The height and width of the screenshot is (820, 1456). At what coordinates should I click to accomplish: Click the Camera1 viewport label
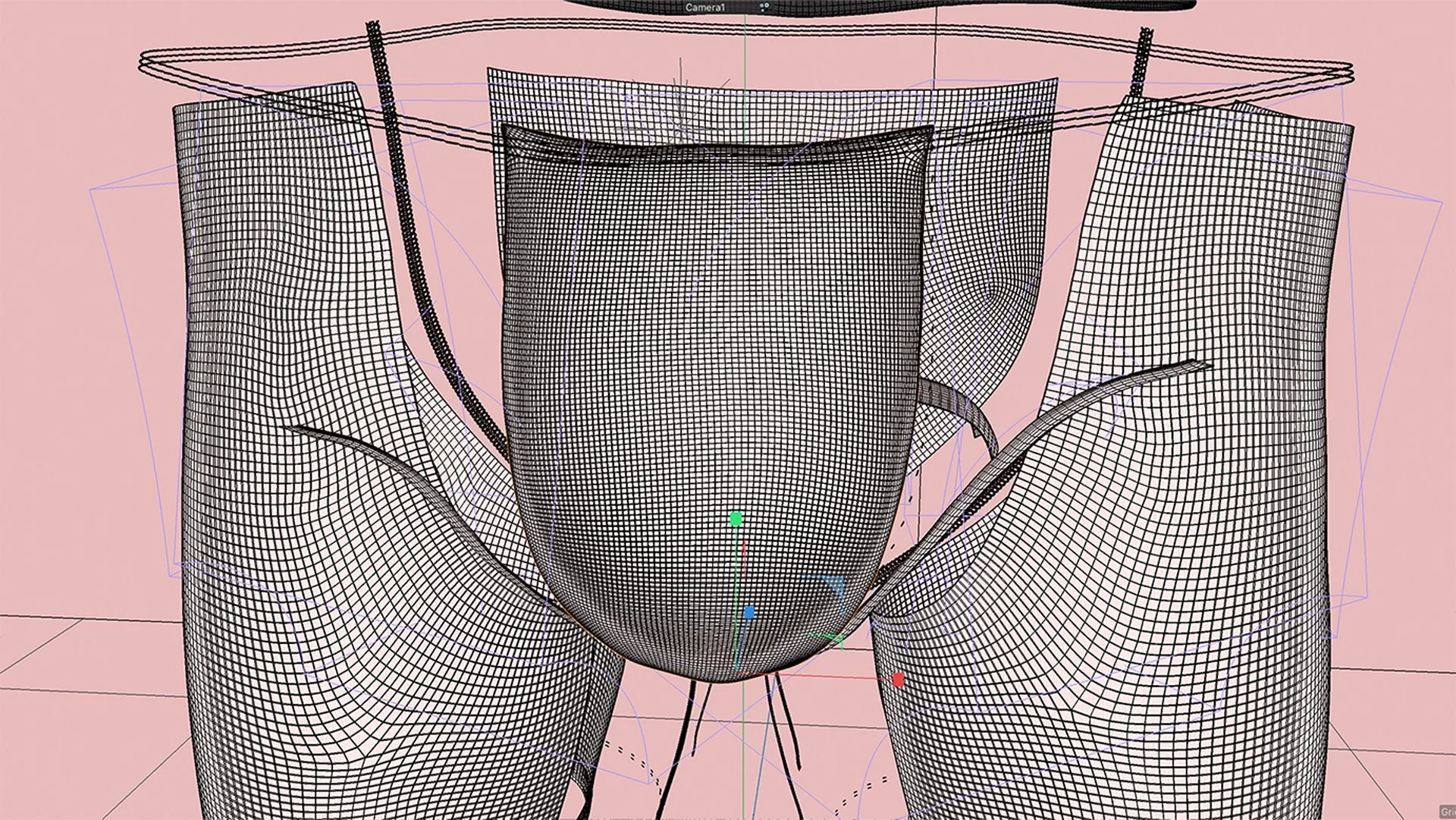(x=705, y=8)
